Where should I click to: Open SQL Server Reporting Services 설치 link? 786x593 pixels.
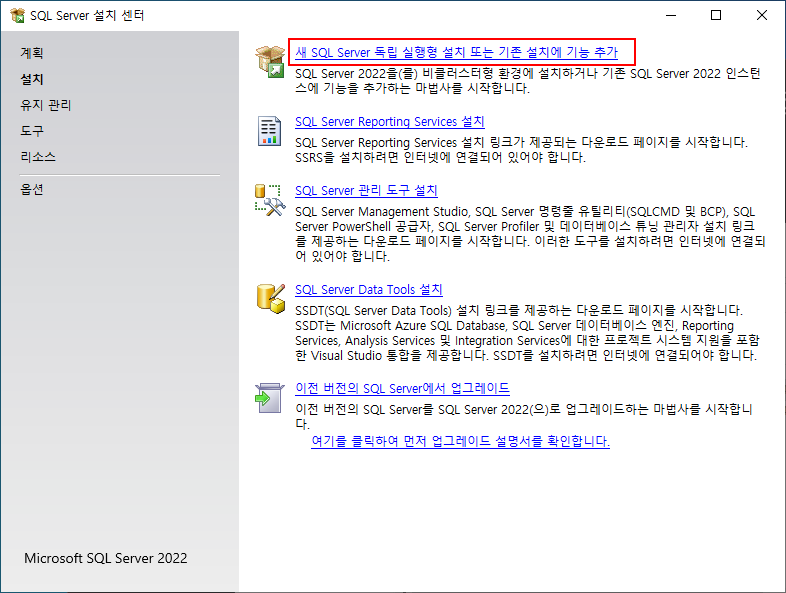(x=389, y=121)
